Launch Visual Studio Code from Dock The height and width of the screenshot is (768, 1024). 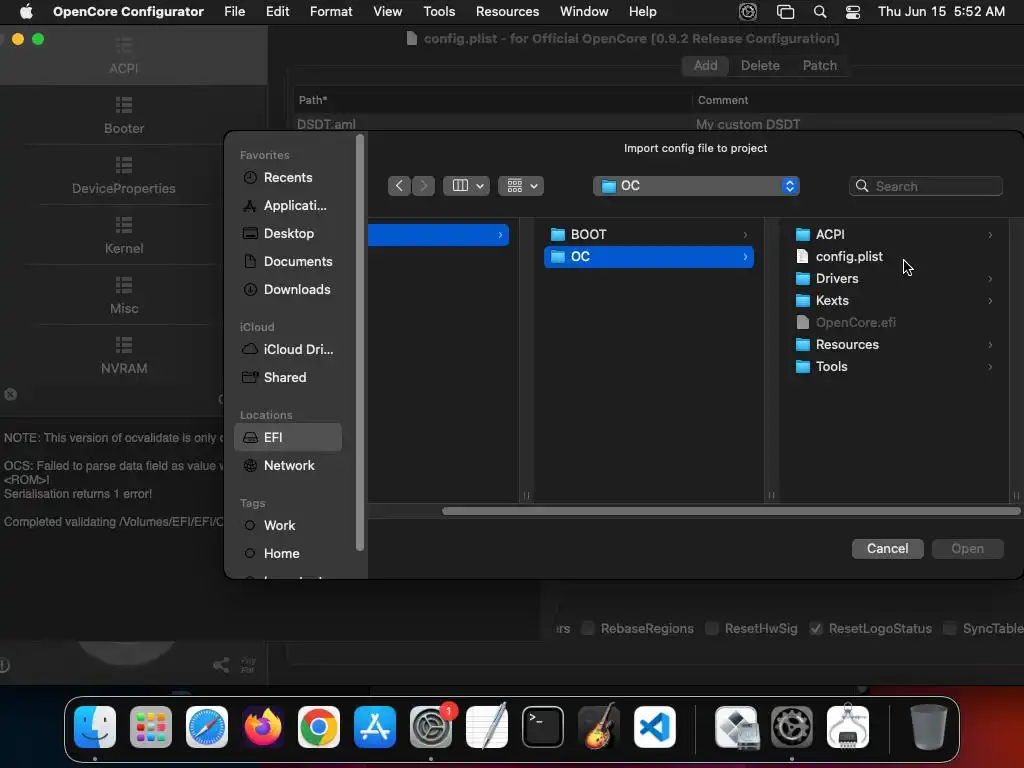click(654, 727)
